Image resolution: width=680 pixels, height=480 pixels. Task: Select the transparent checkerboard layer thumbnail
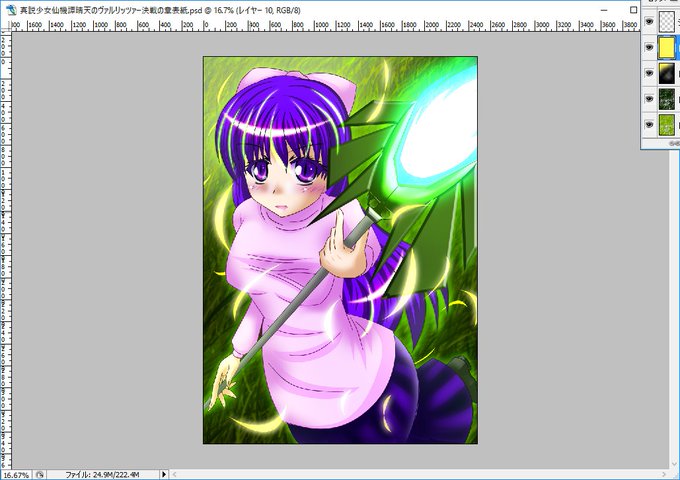[667, 21]
